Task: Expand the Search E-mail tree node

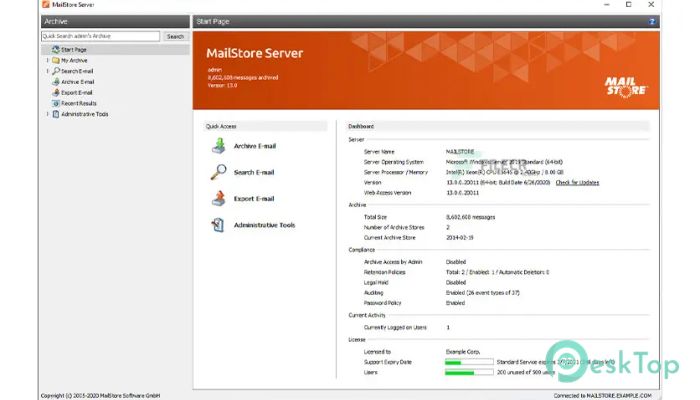Action: pyautogui.click(x=47, y=71)
